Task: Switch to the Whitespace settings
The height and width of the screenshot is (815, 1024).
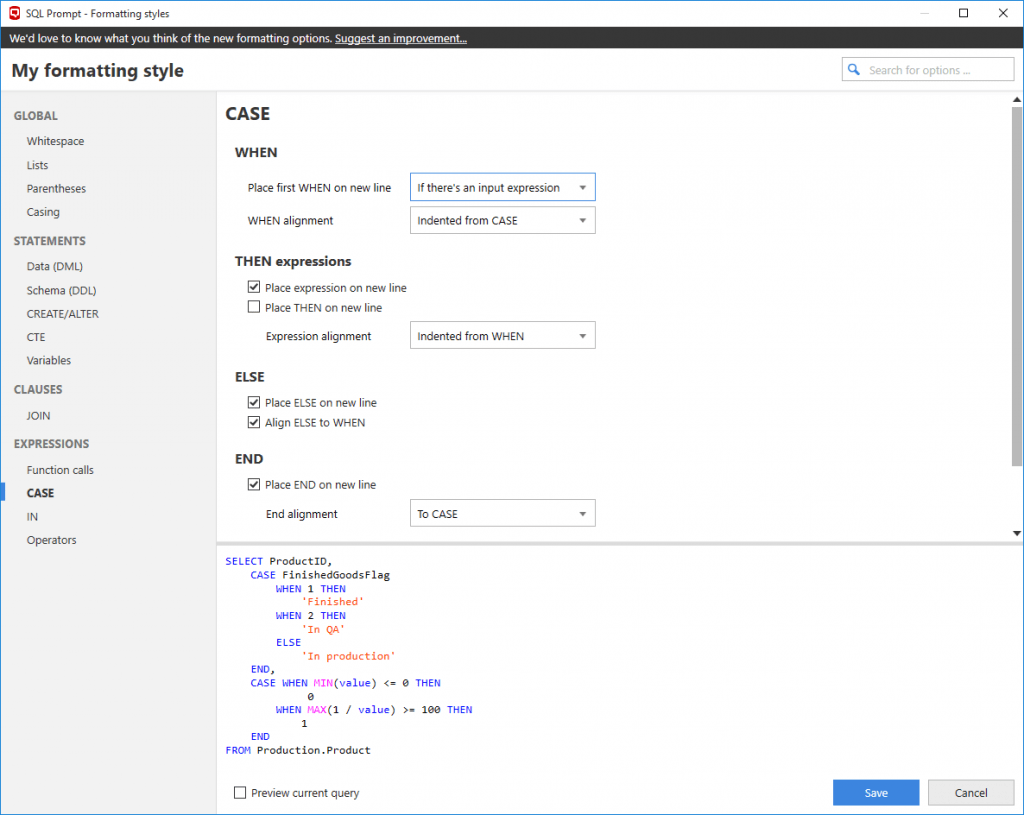Action: pos(54,140)
